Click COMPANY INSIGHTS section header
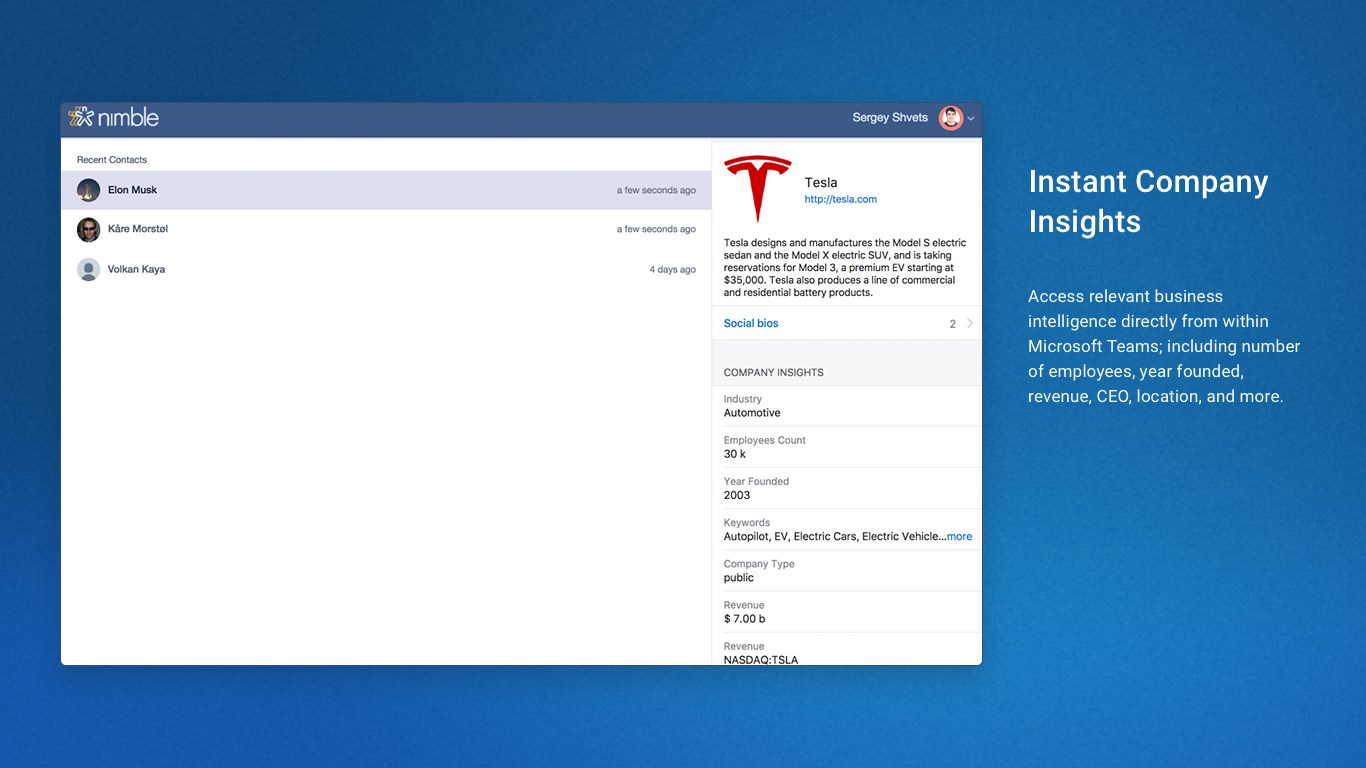Screen dimensions: 1366x768 click(774, 372)
